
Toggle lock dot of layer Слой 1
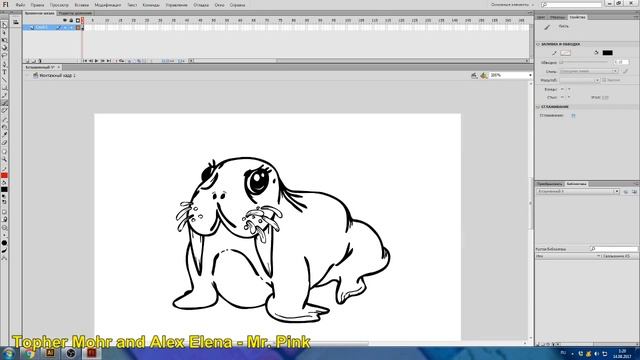tap(71, 27)
